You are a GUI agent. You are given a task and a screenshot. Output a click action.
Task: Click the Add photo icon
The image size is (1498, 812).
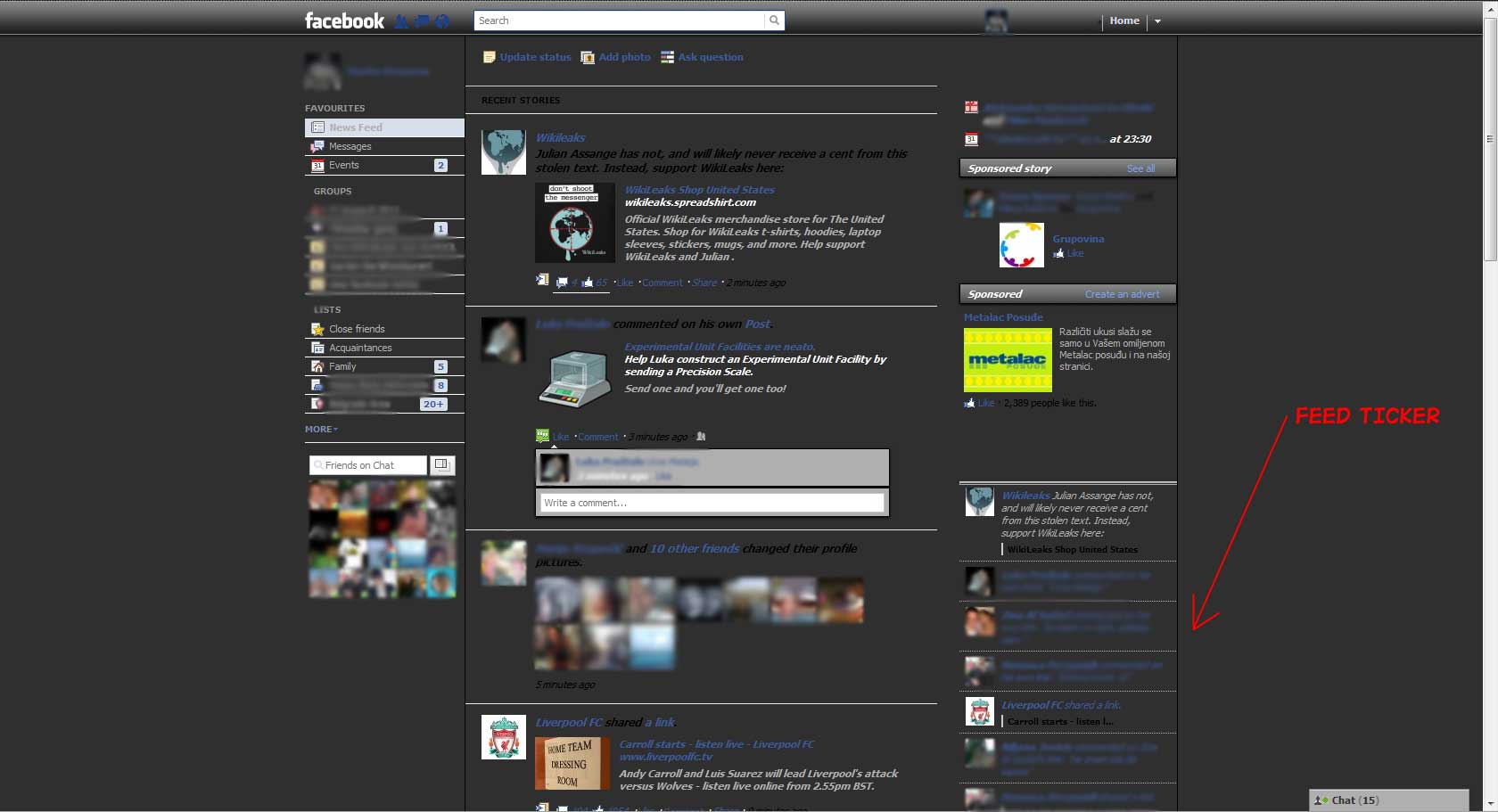pos(588,57)
